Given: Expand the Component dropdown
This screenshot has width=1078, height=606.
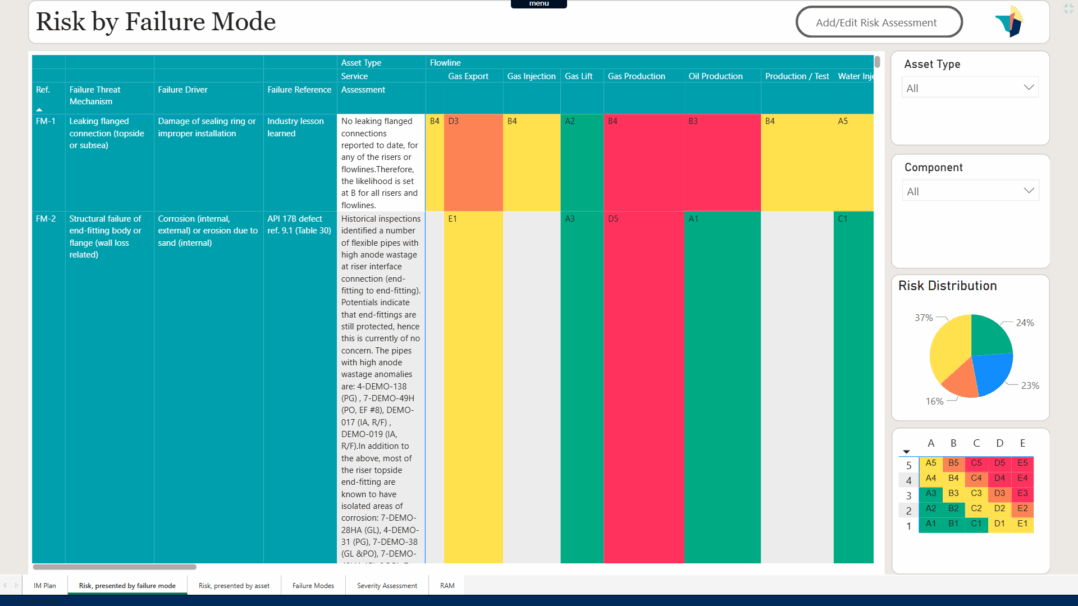Looking at the screenshot, I should point(970,191).
